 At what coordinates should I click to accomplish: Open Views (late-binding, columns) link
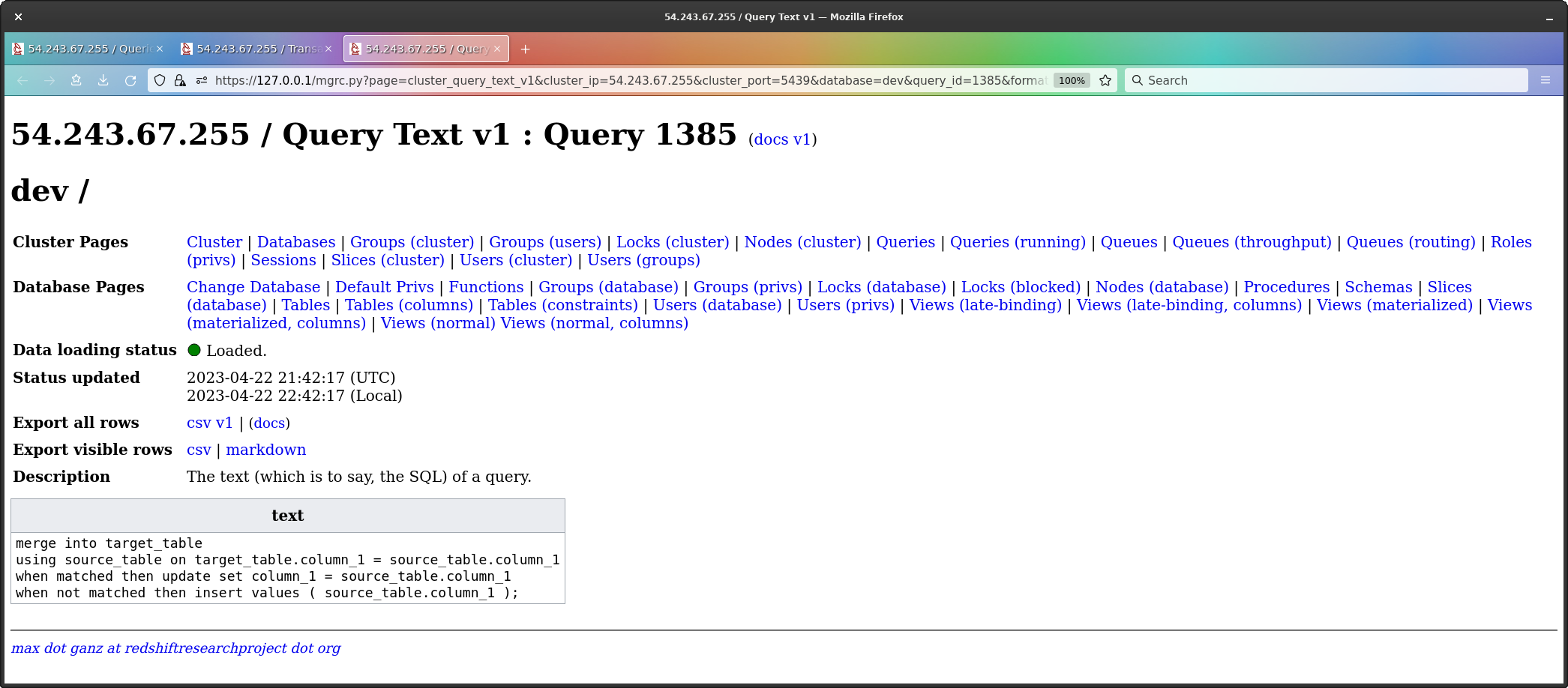click(1189, 305)
